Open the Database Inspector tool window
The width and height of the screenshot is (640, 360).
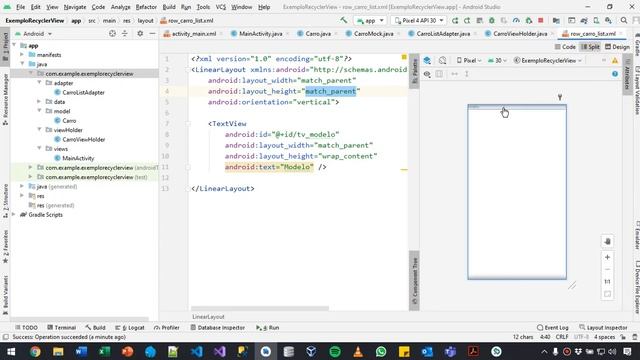218,327
